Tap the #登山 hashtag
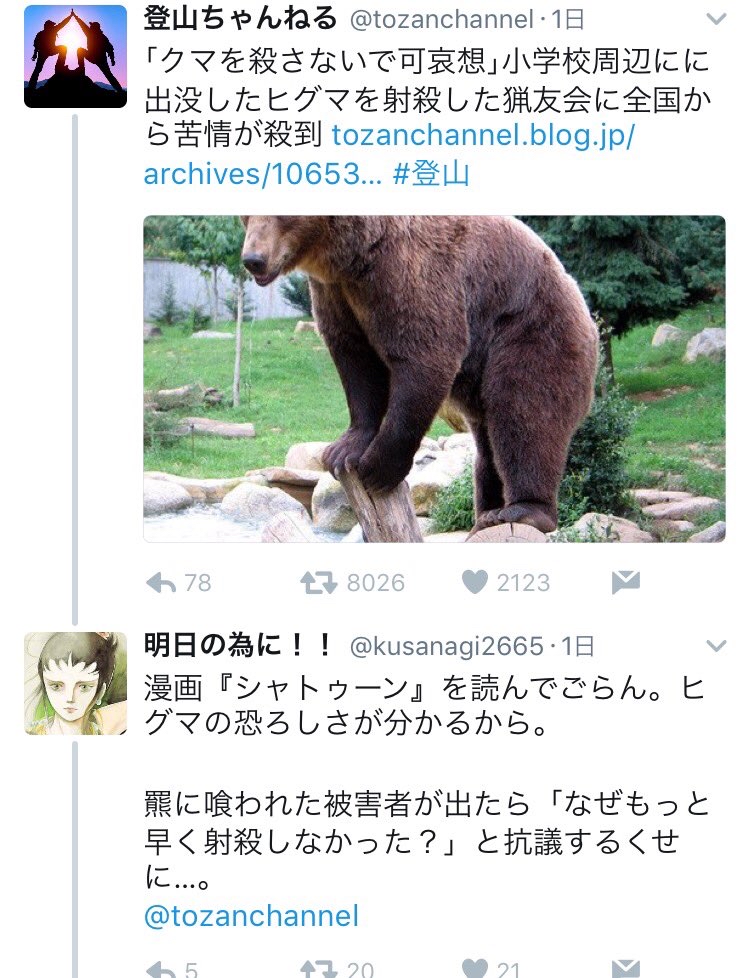The image size is (750, 978). pyautogui.click(x=431, y=175)
